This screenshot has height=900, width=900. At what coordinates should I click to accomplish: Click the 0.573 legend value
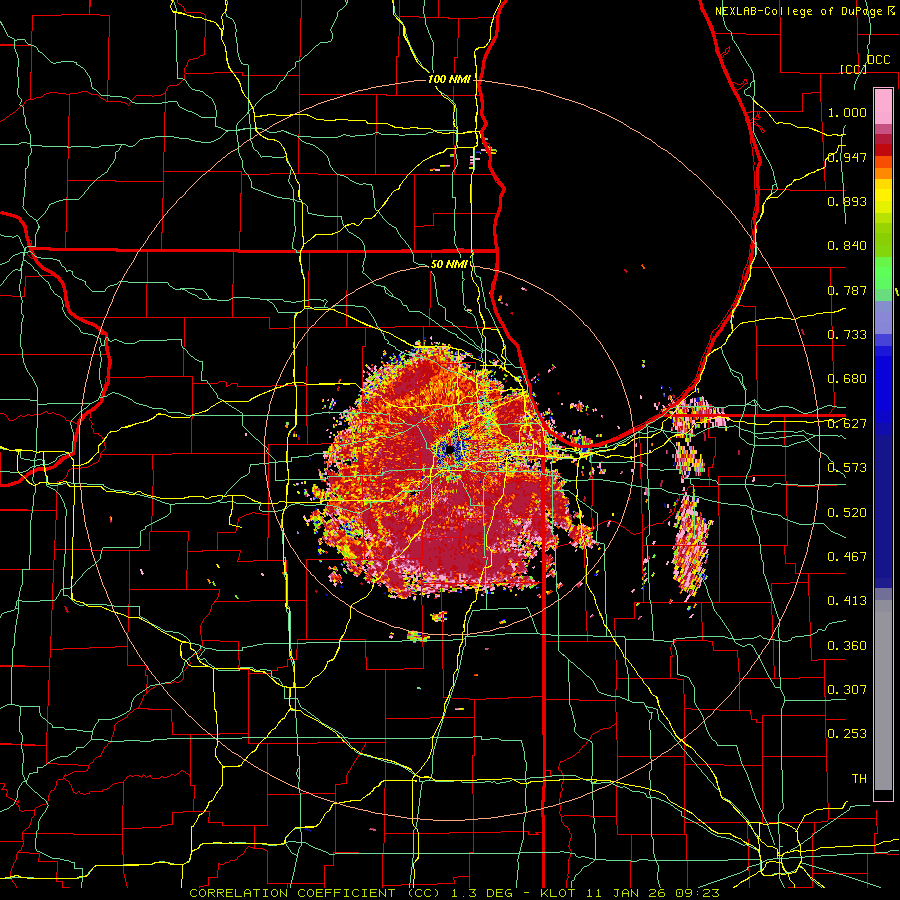[x=847, y=468]
